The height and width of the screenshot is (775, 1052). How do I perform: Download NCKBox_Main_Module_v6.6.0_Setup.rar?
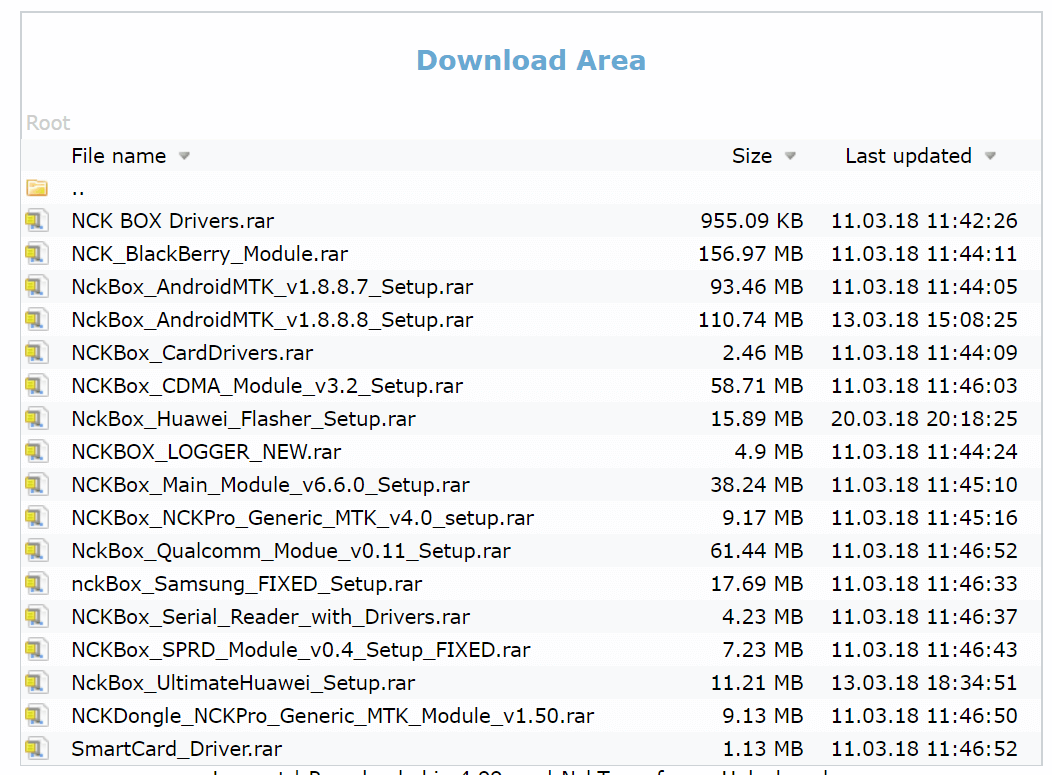(270, 485)
